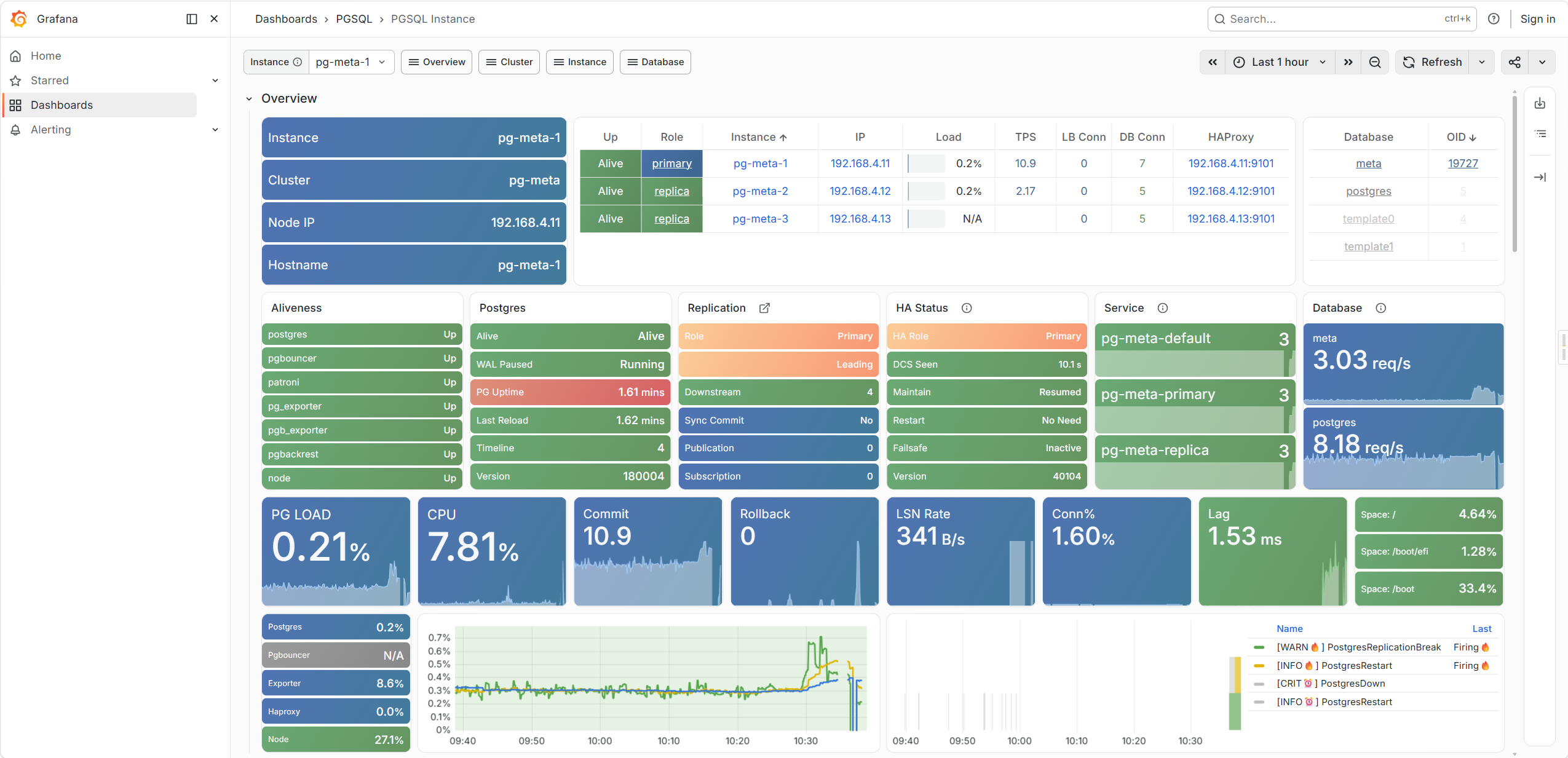Open the Overview dashboard links menu
The height and width of the screenshot is (758, 1568).
437,62
